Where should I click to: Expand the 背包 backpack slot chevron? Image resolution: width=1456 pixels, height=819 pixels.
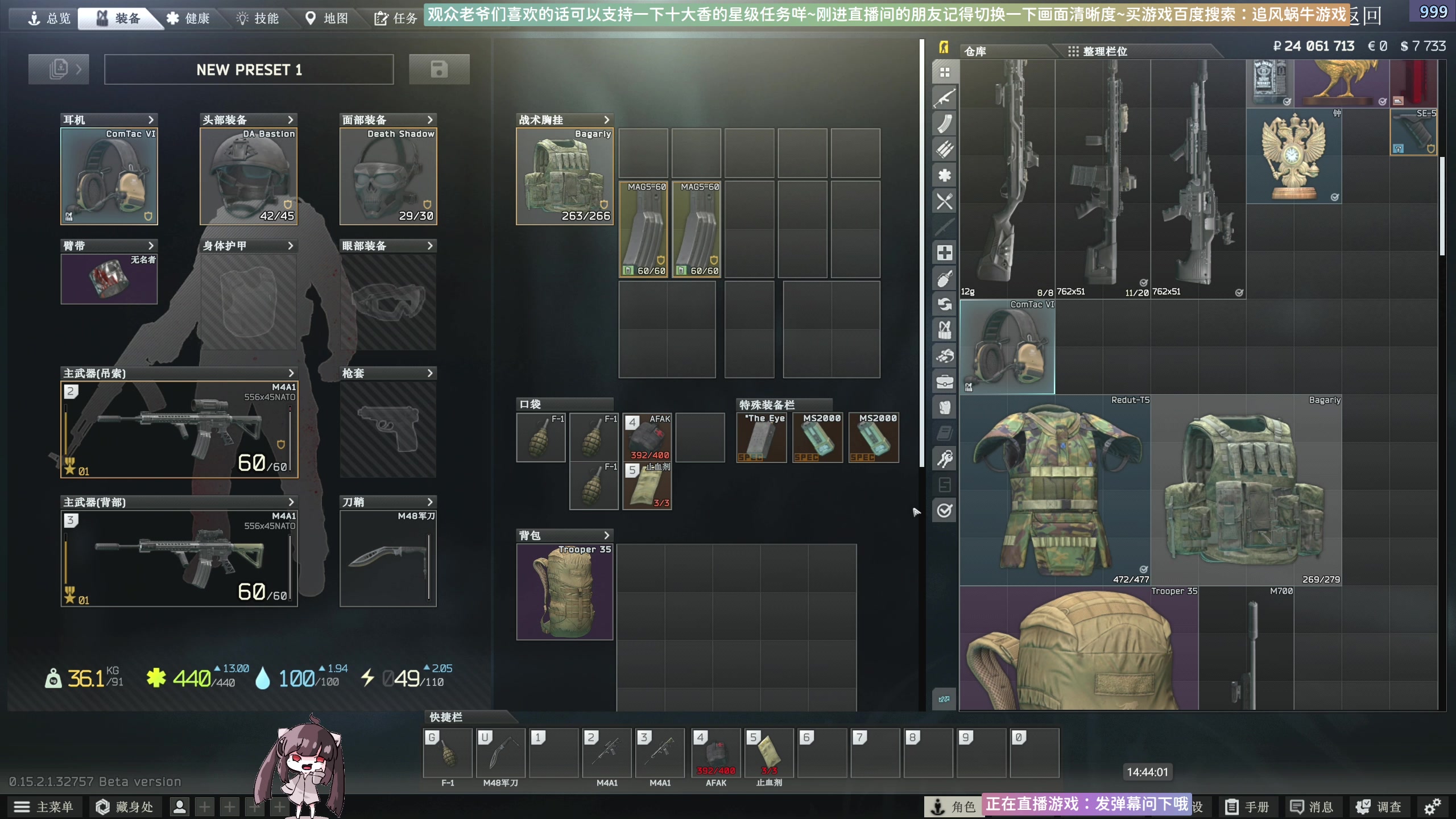[606, 535]
